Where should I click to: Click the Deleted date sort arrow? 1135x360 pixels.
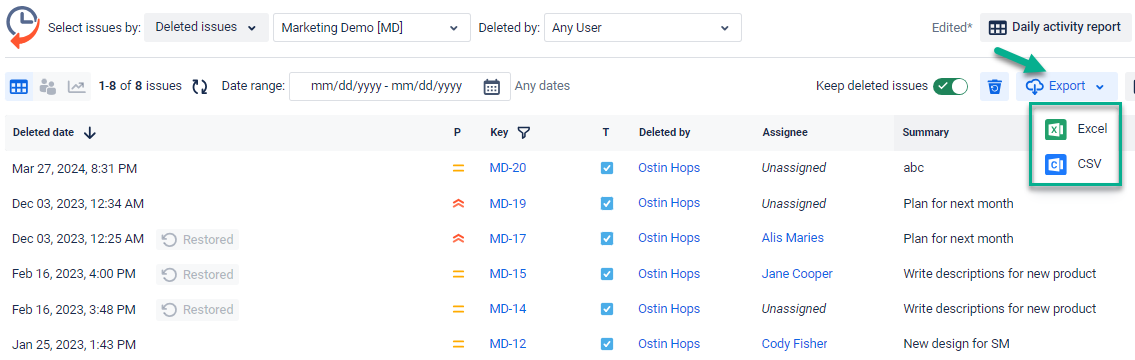[x=89, y=133]
